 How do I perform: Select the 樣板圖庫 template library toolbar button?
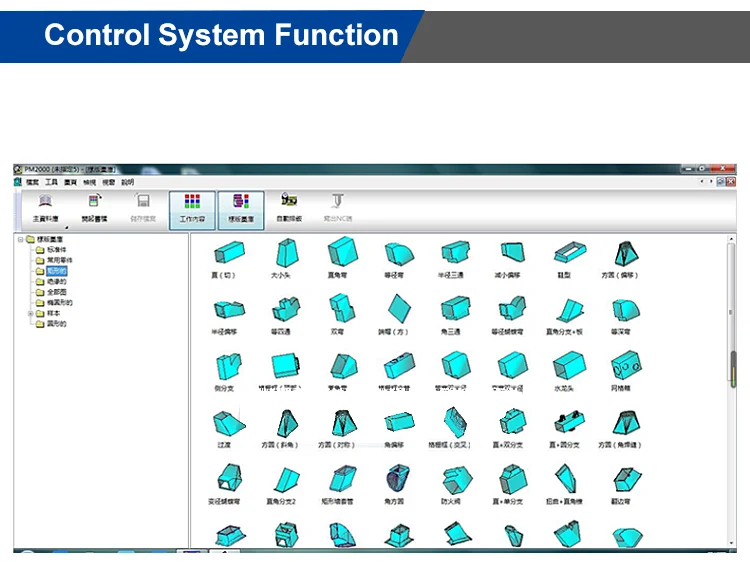click(x=241, y=210)
